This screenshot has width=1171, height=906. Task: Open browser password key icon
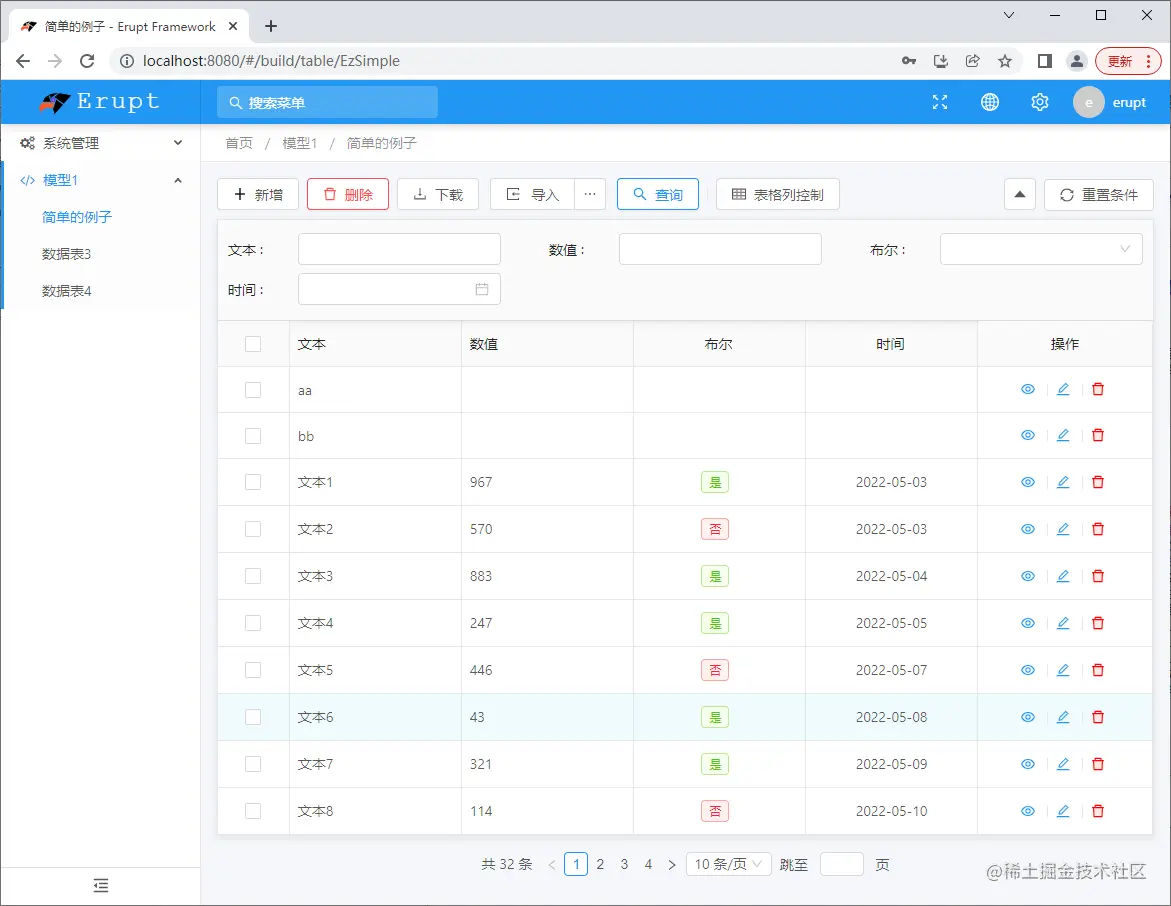click(x=909, y=61)
